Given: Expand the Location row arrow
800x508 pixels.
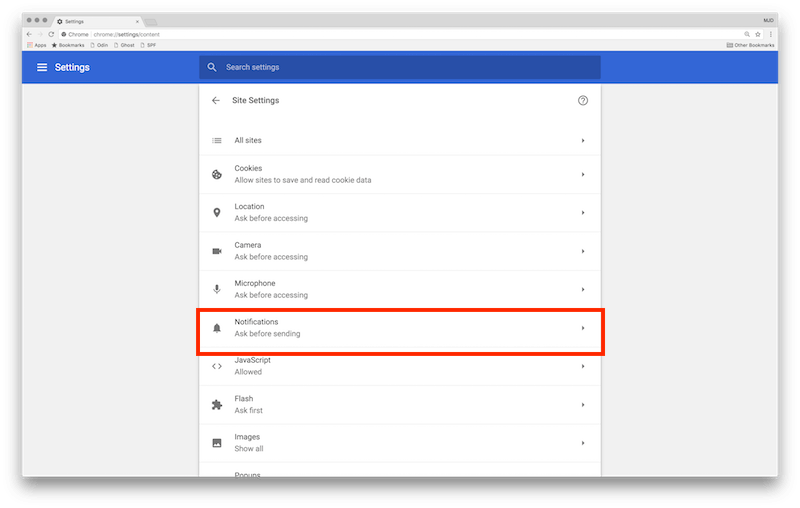Looking at the screenshot, I should pyautogui.click(x=583, y=213).
